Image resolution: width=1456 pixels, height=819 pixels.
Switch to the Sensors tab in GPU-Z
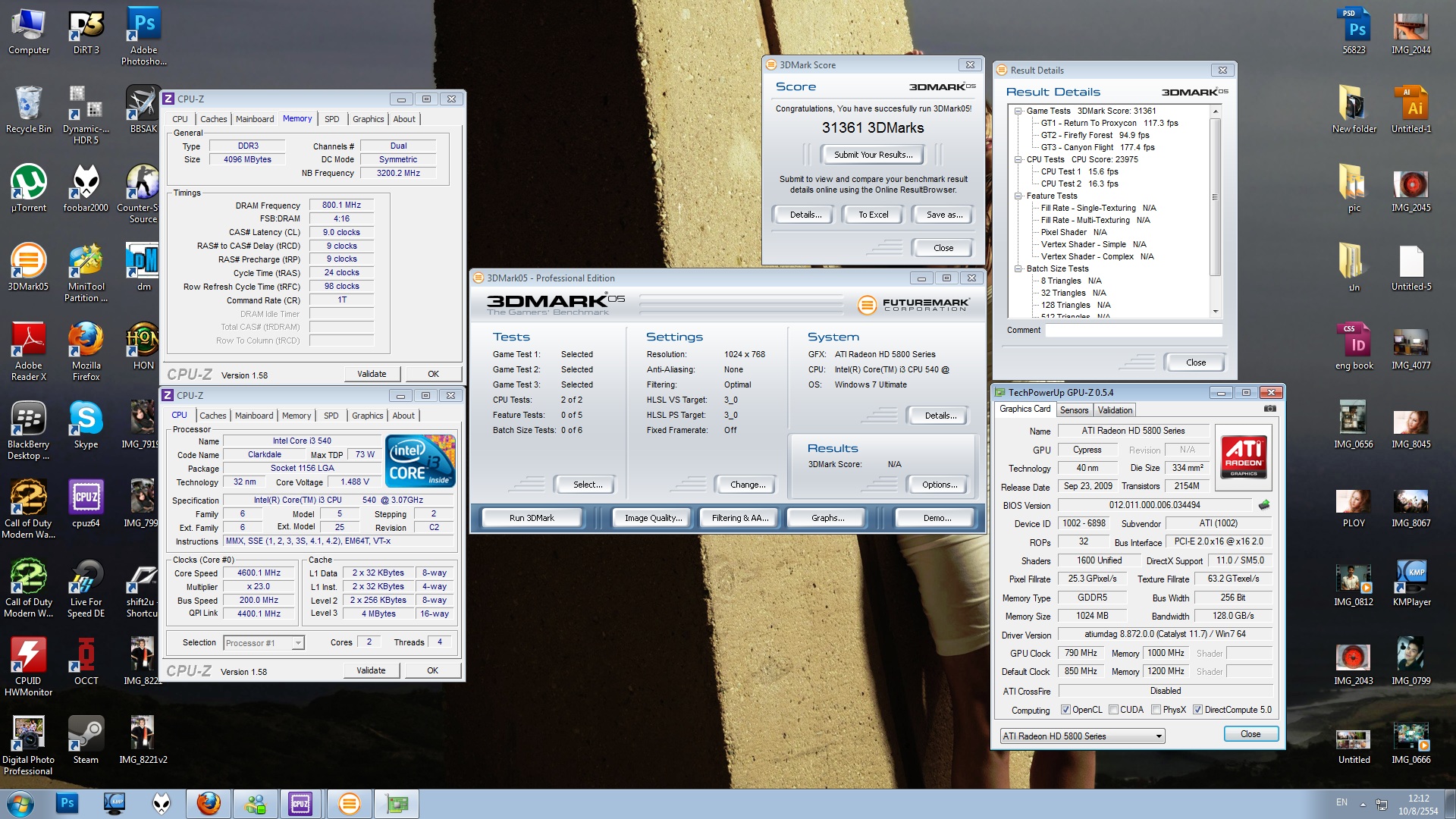pyautogui.click(x=1074, y=410)
